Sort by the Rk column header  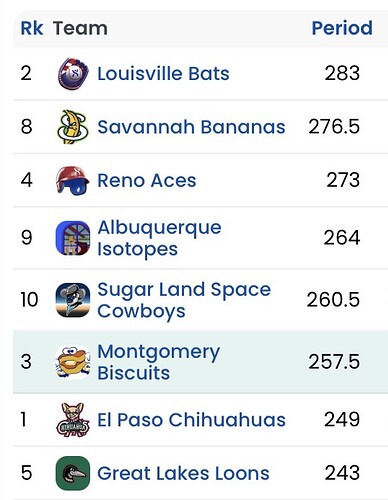[32, 28]
